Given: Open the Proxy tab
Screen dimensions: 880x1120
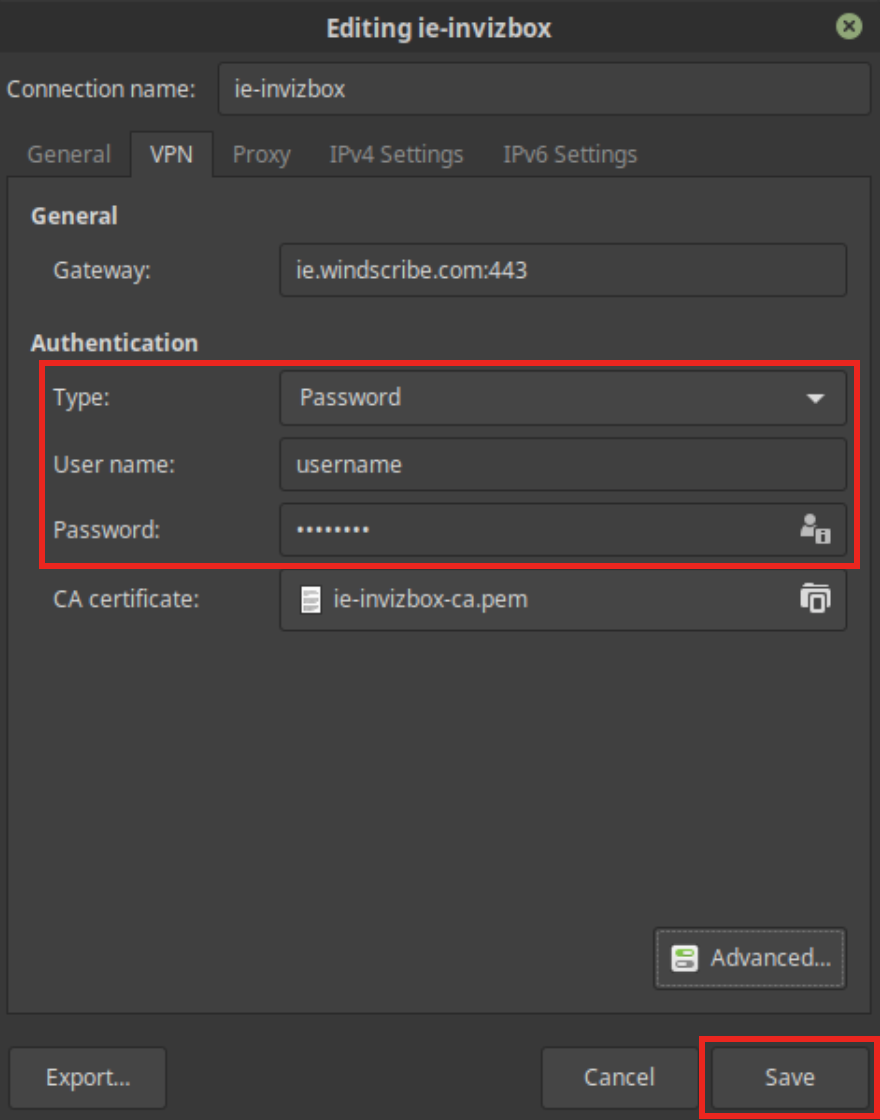Looking at the screenshot, I should [x=261, y=155].
